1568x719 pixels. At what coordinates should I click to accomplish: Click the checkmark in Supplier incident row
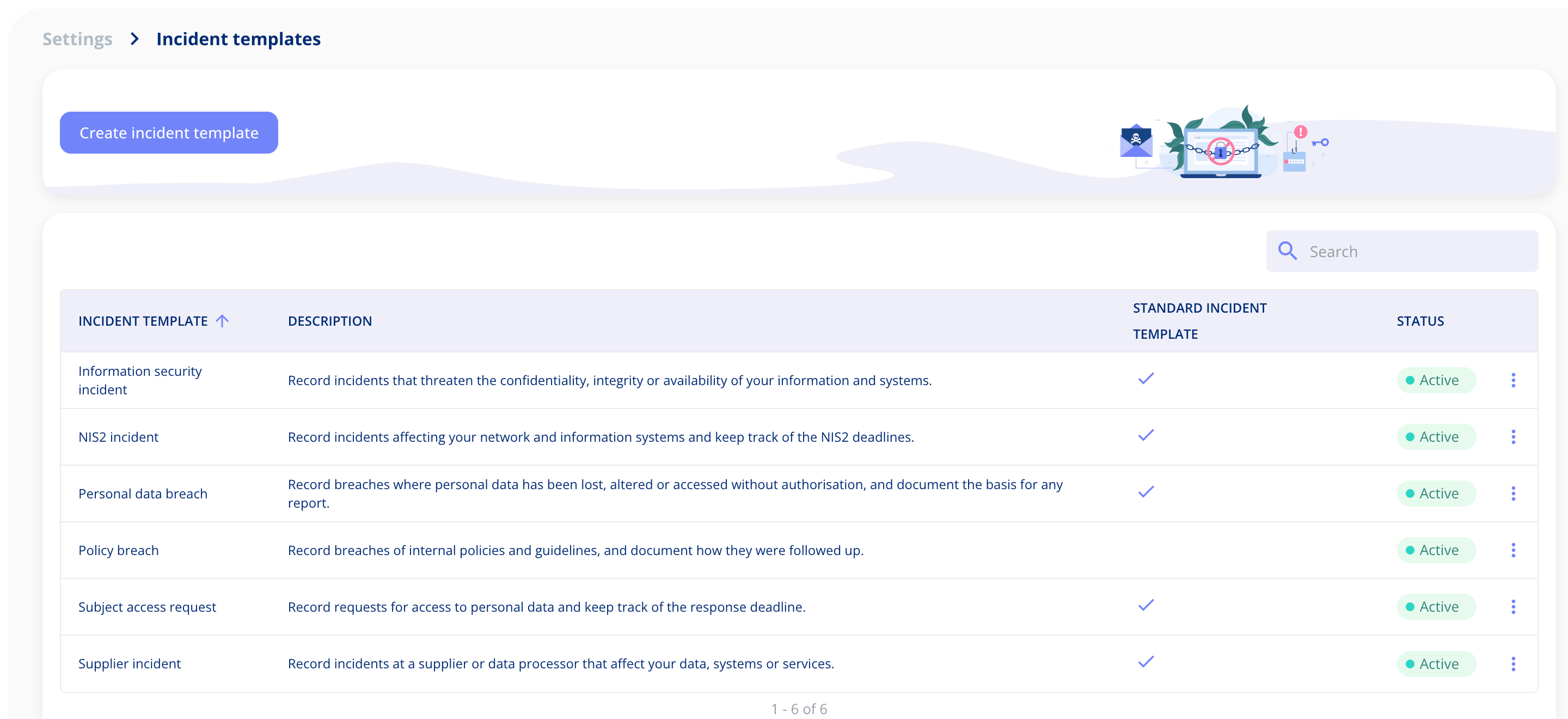[x=1146, y=662]
